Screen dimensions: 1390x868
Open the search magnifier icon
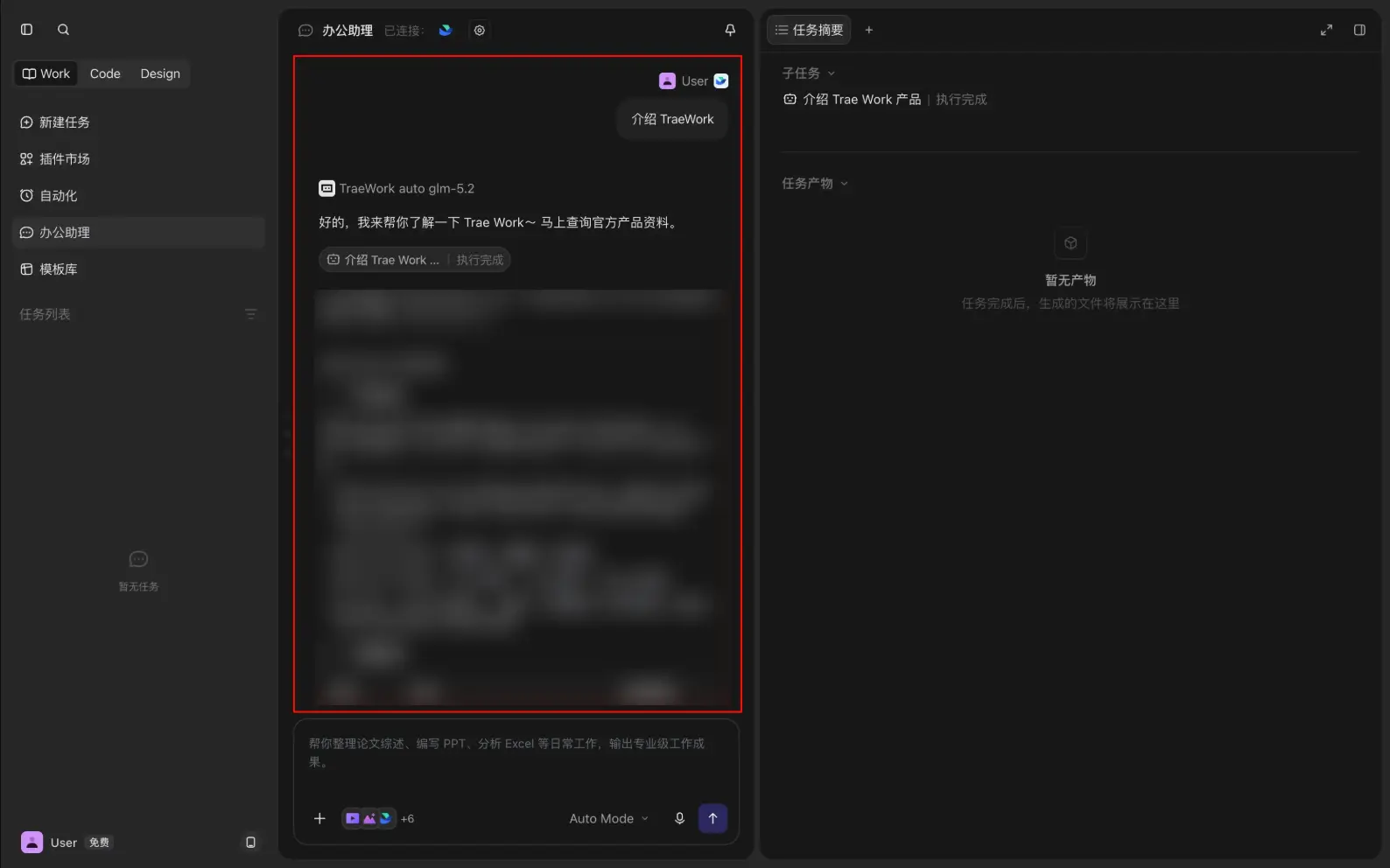[x=64, y=30]
